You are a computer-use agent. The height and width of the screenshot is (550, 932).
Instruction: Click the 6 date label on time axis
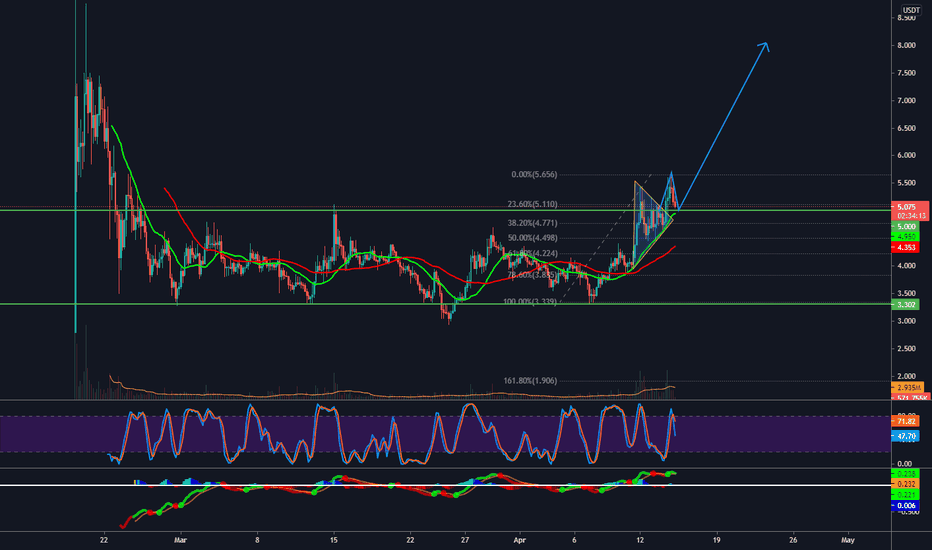click(574, 540)
